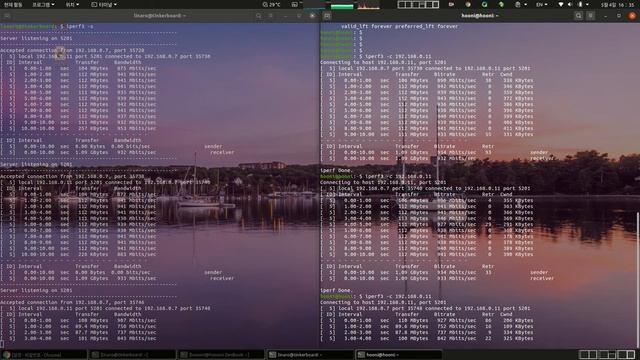640x360 pixels.
Task: Click the bottom panel workspace switcher
Action: point(607,355)
